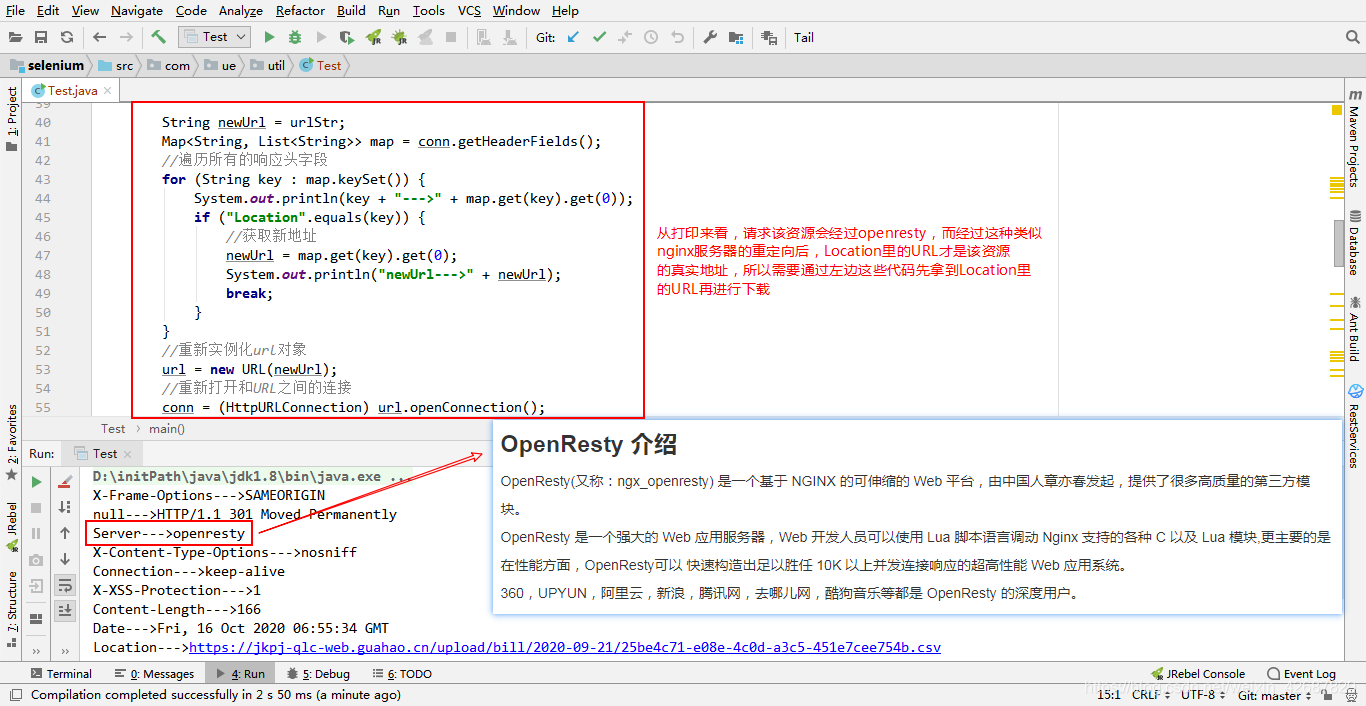Open the File menu
1366x706 pixels.
[x=16, y=10]
